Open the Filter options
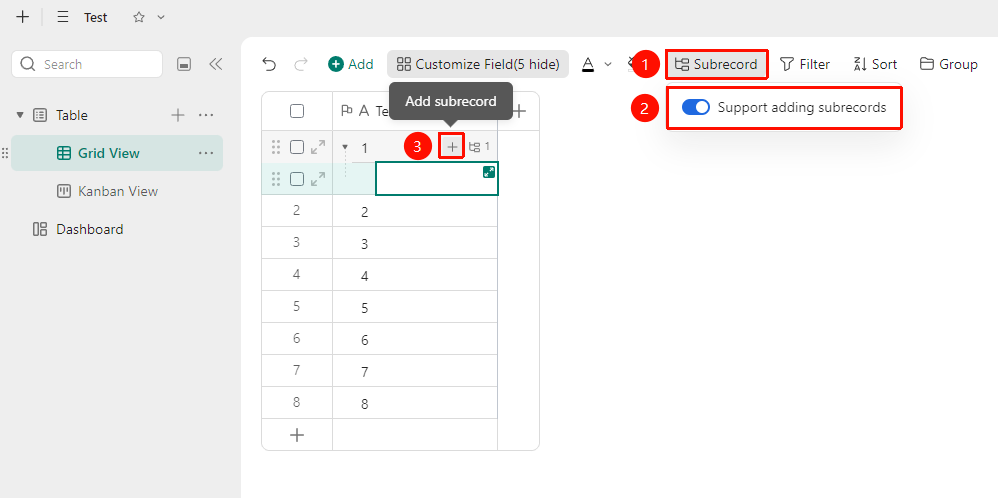Viewport: 998px width, 498px height. click(x=805, y=64)
